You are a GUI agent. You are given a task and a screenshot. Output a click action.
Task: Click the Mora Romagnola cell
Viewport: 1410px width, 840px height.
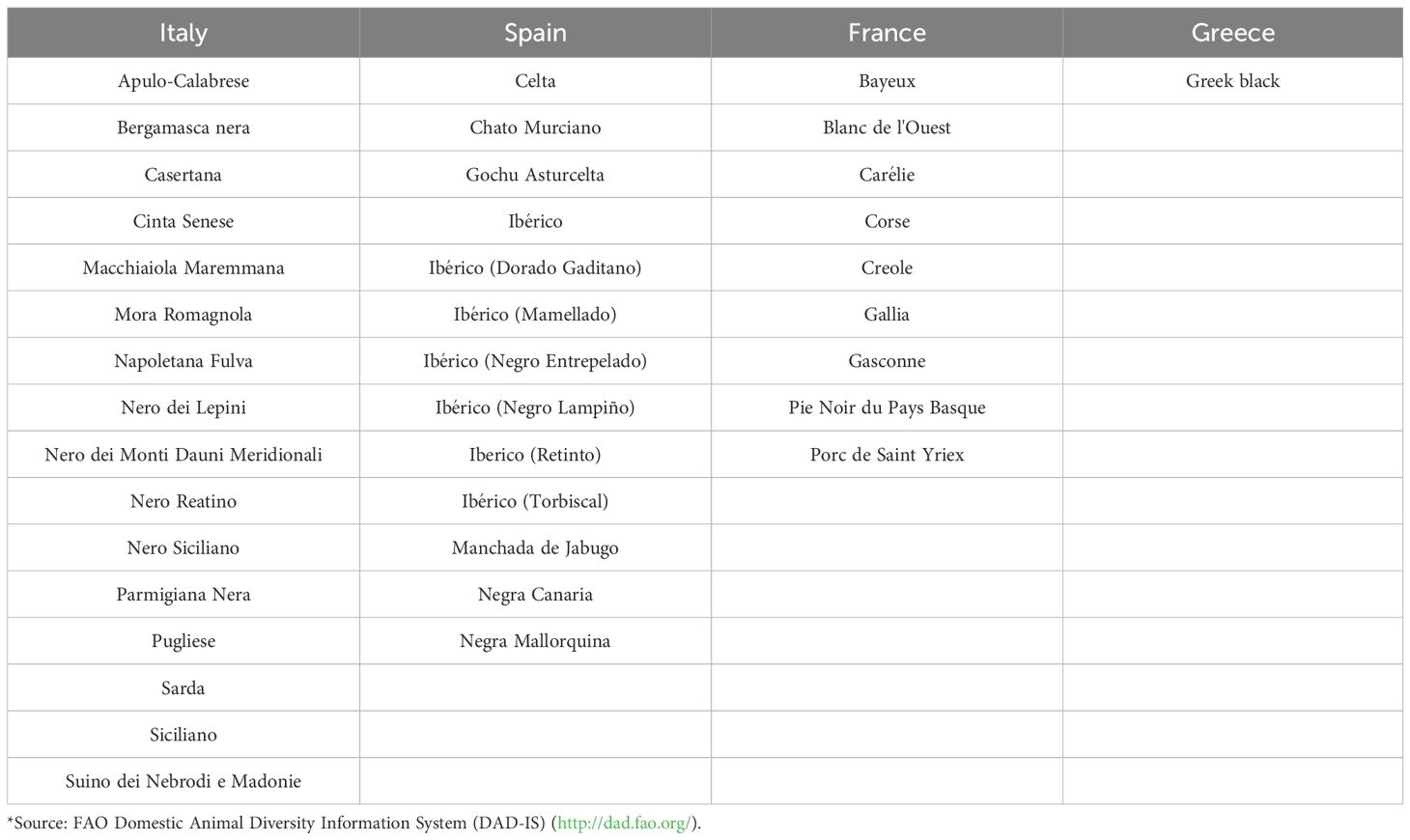point(183,315)
